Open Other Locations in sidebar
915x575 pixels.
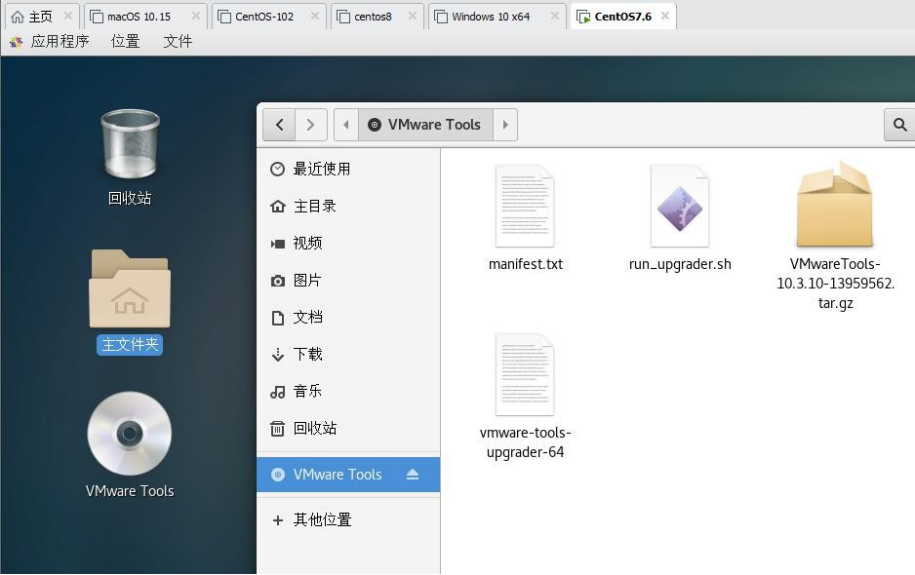pyautogui.click(x=348, y=520)
